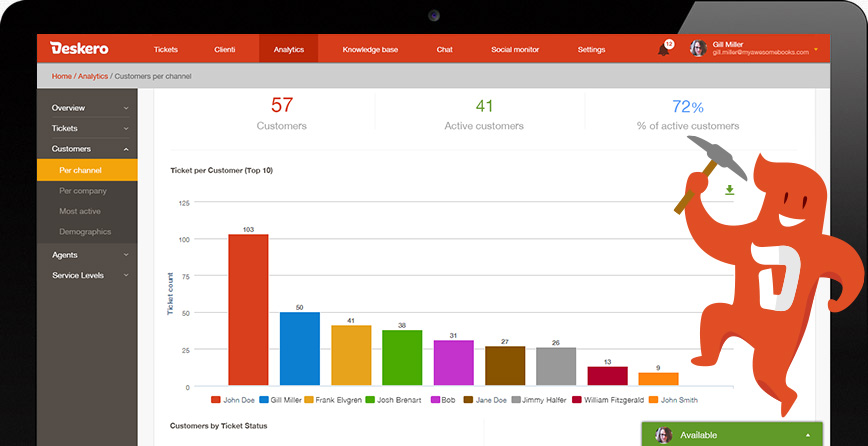Toggle Gill Miller legend entry
Viewport: 868px width, 446px height.
(280, 400)
